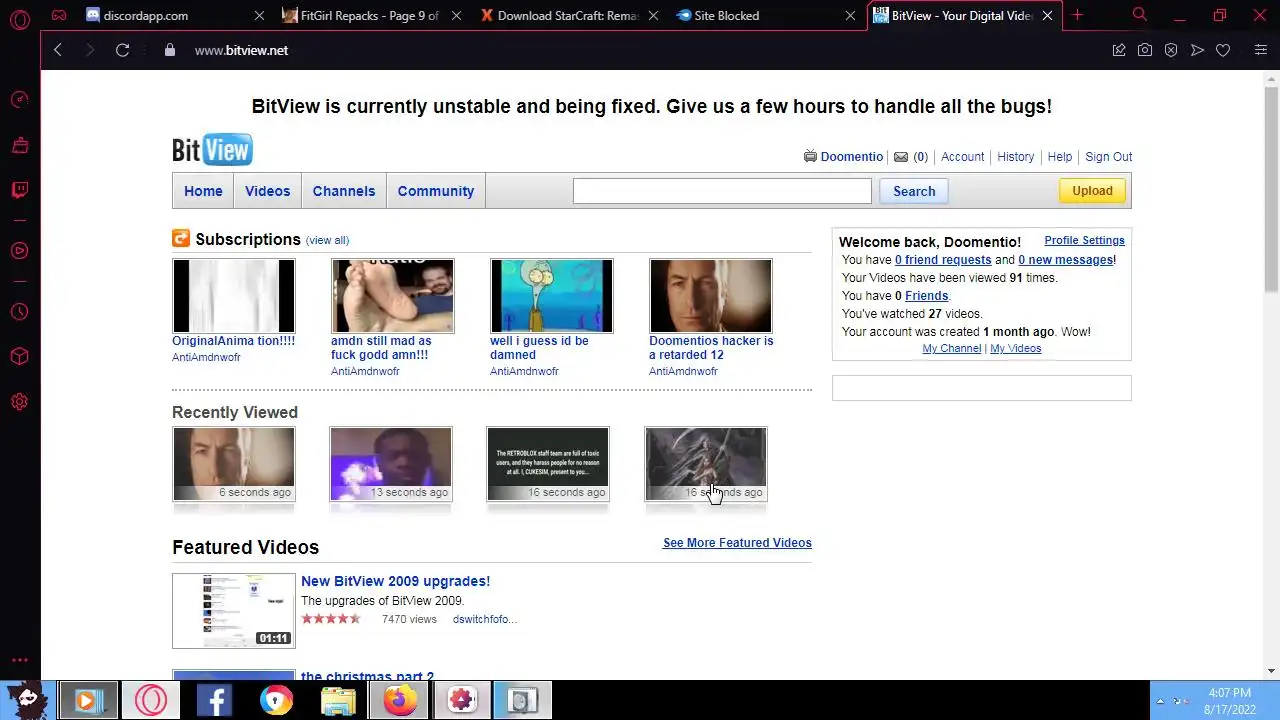Open 0 new messages link
1280x720 pixels.
[x=1065, y=260]
